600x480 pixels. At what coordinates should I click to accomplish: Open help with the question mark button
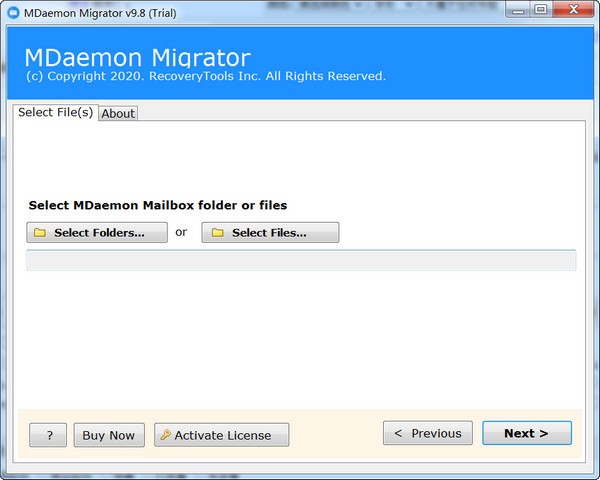pos(48,435)
